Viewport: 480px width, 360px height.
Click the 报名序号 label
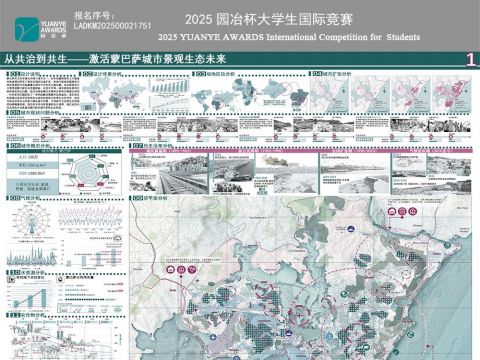tap(95, 16)
